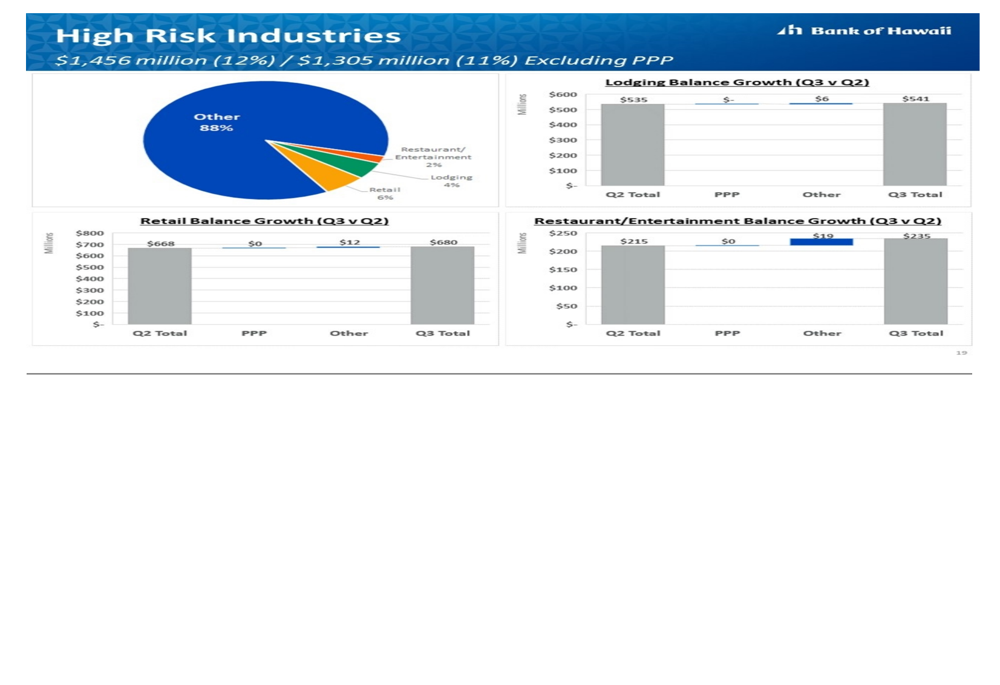
Task: Click the page number 19
Action: (962, 352)
